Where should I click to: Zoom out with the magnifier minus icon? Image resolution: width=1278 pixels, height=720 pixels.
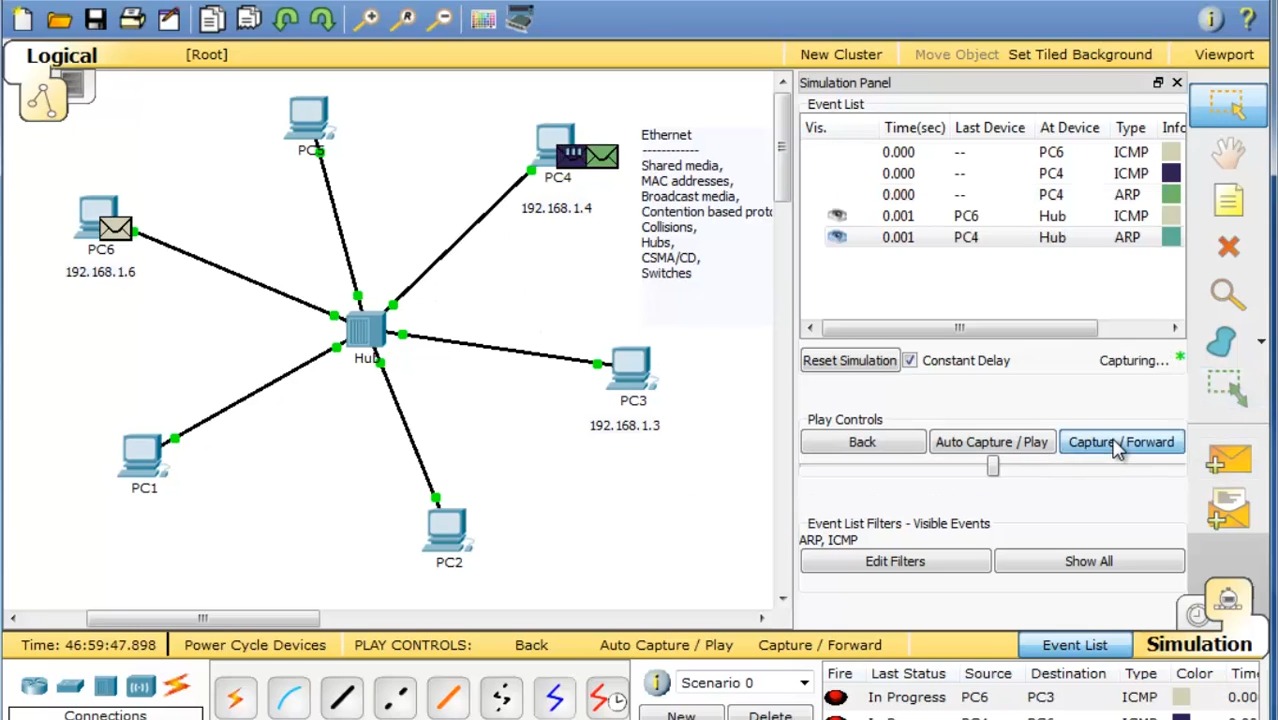click(x=441, y=19)
